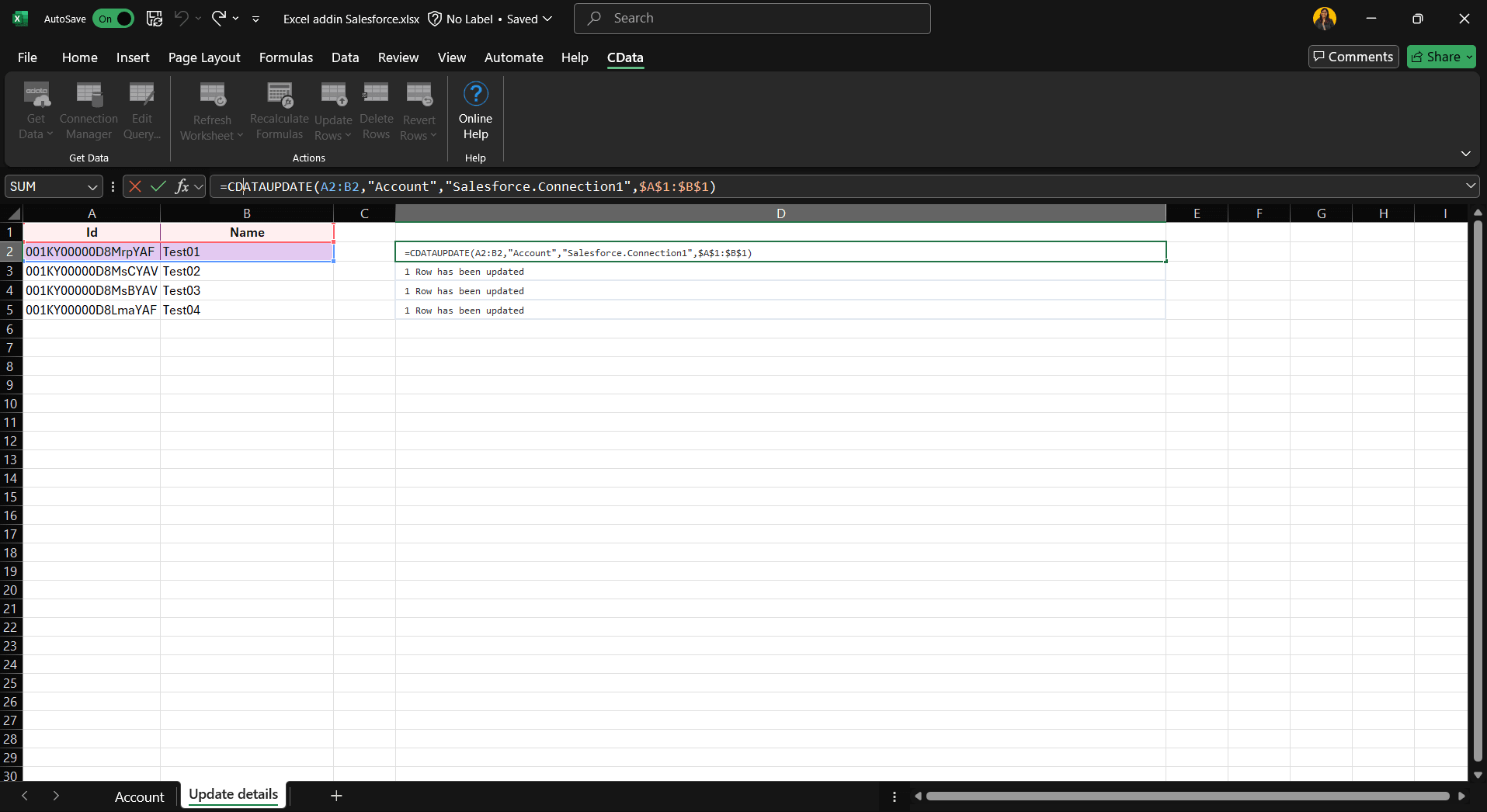Open the Account sheet tab

(x=139, y=796)
